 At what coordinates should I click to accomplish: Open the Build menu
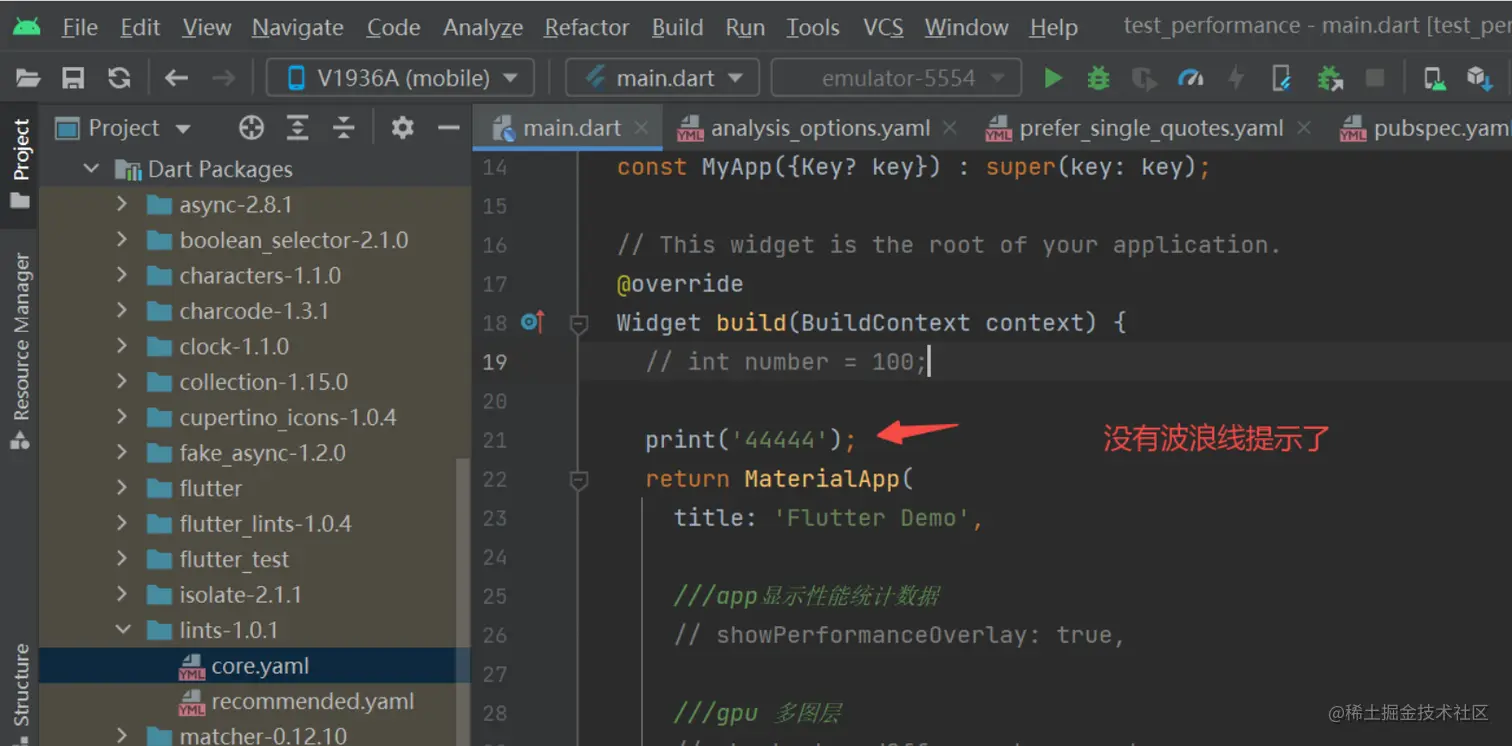point(678,27)
